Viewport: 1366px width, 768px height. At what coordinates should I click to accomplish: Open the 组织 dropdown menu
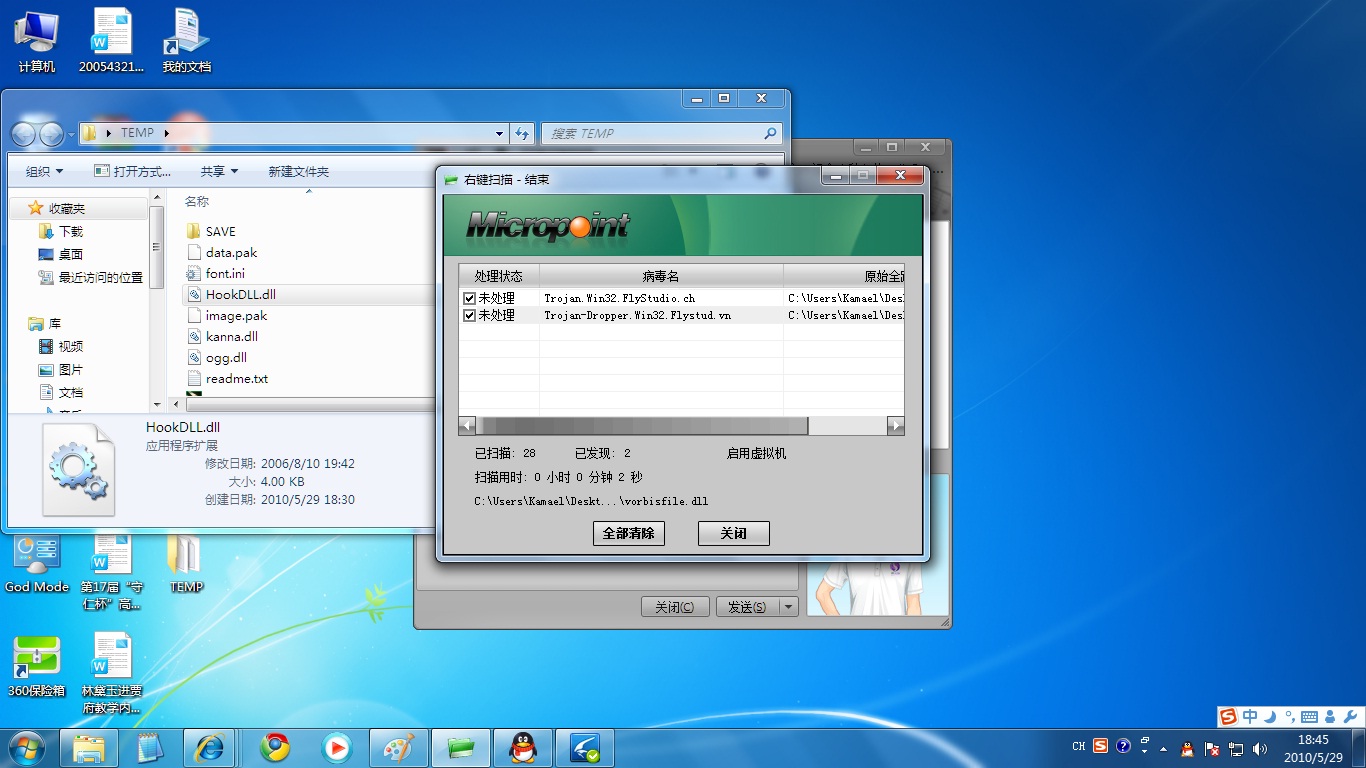[44, 172]
